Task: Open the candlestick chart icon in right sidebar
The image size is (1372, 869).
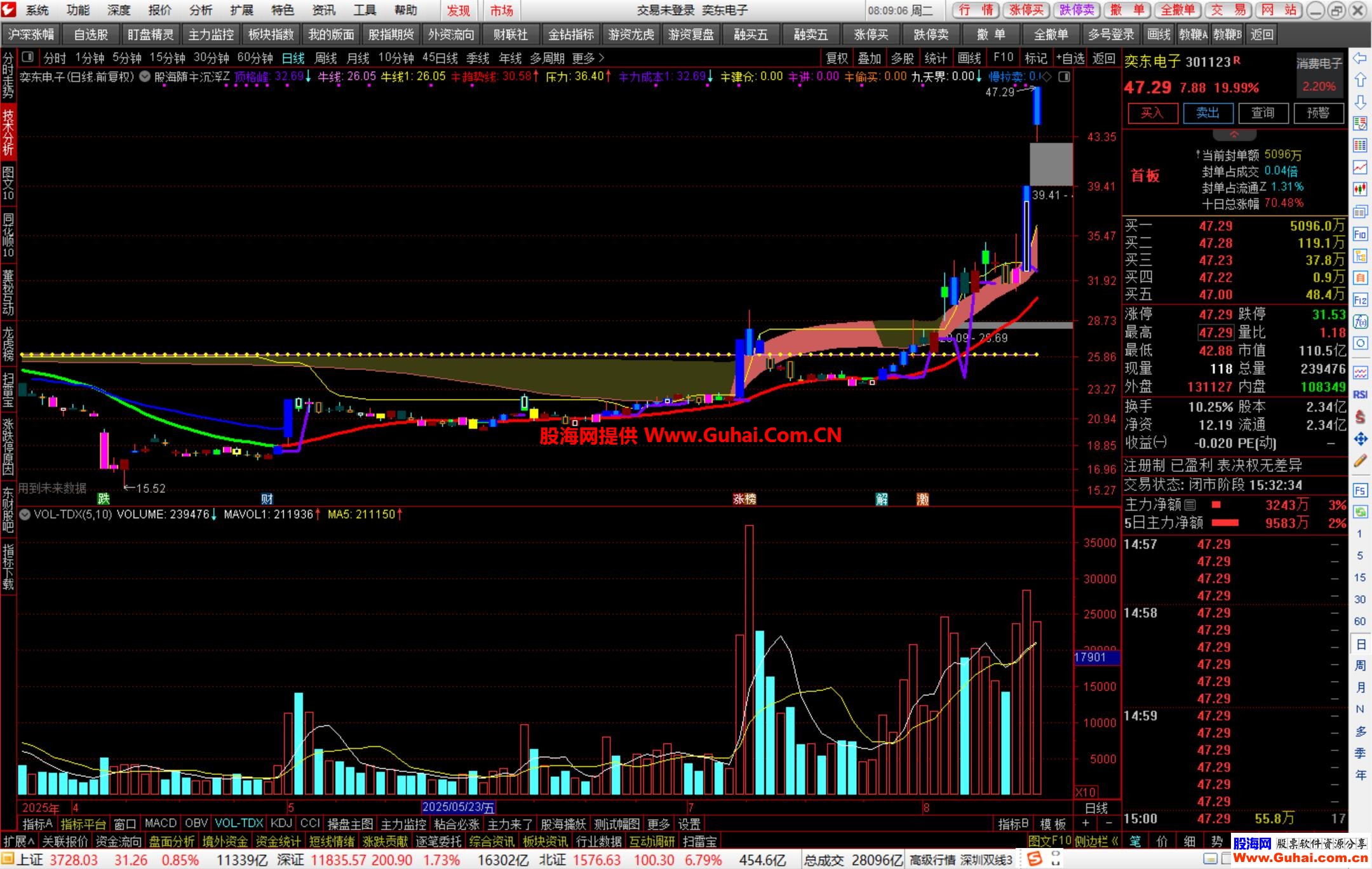Action: click(x=1360, y=189)
